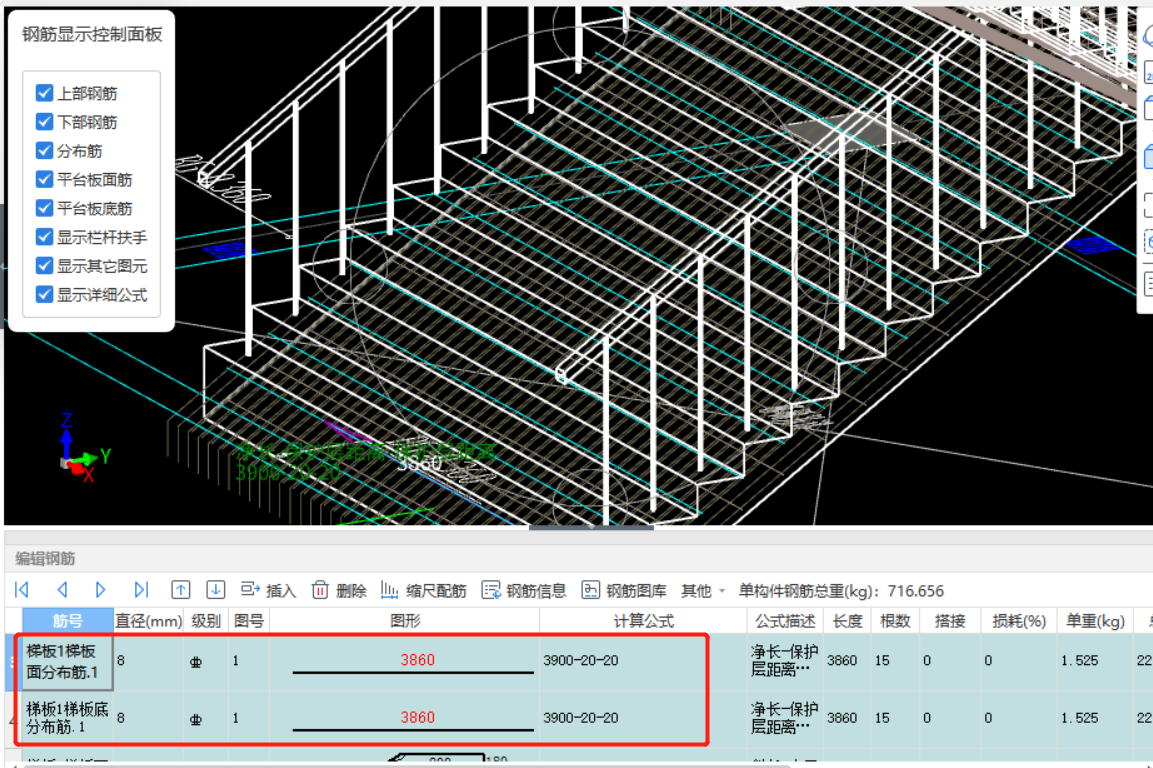Screen dimensions: 1153x768
Task: Click the 图号 column header
Action: pyautogui.click(x=249, y=621)
